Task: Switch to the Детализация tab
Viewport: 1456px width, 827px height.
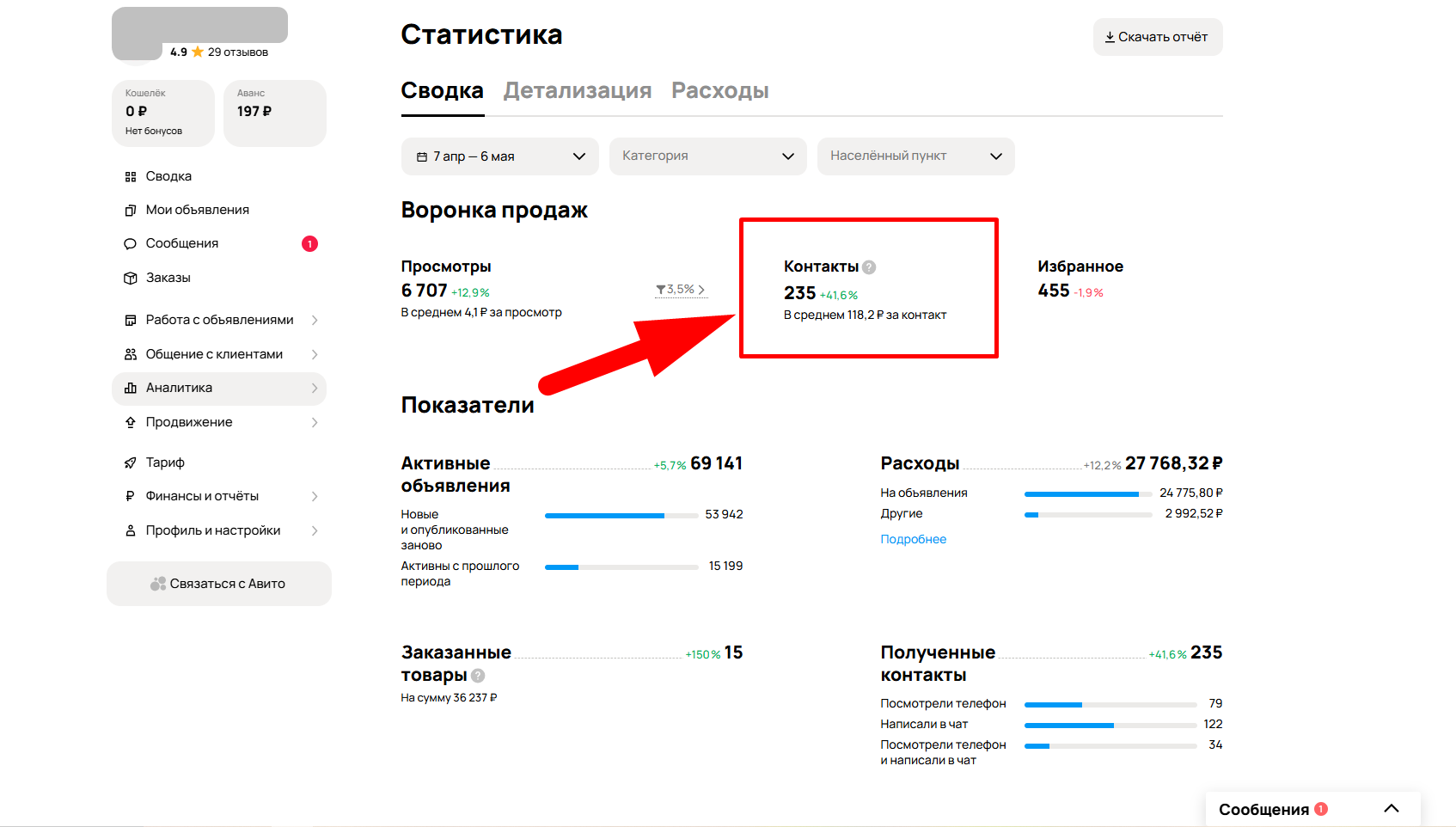Action: click(577, 91)
